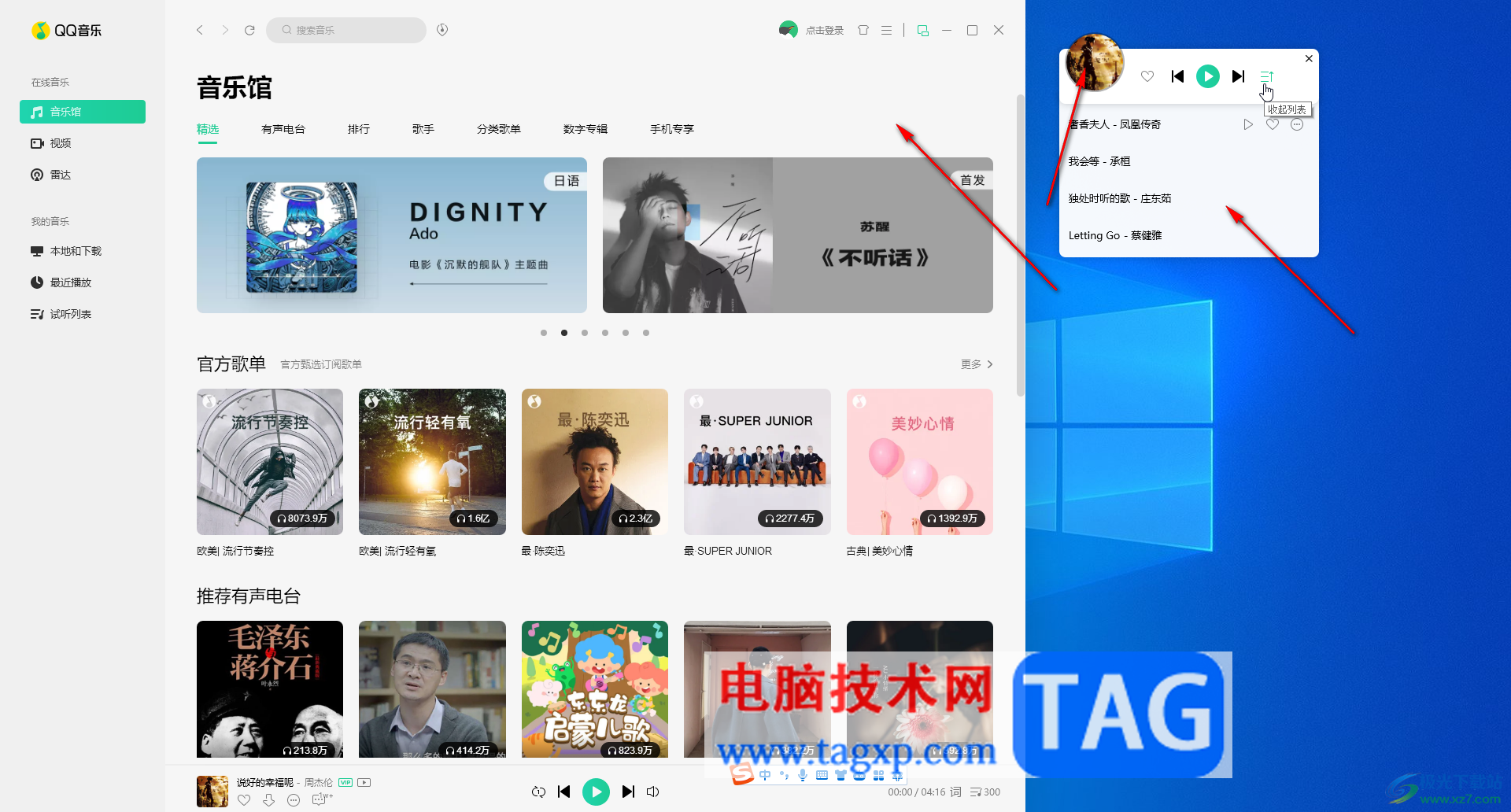This screenshot has width=1511, height=812.
Task: Open more options for current song
Action: pos(294,800)
